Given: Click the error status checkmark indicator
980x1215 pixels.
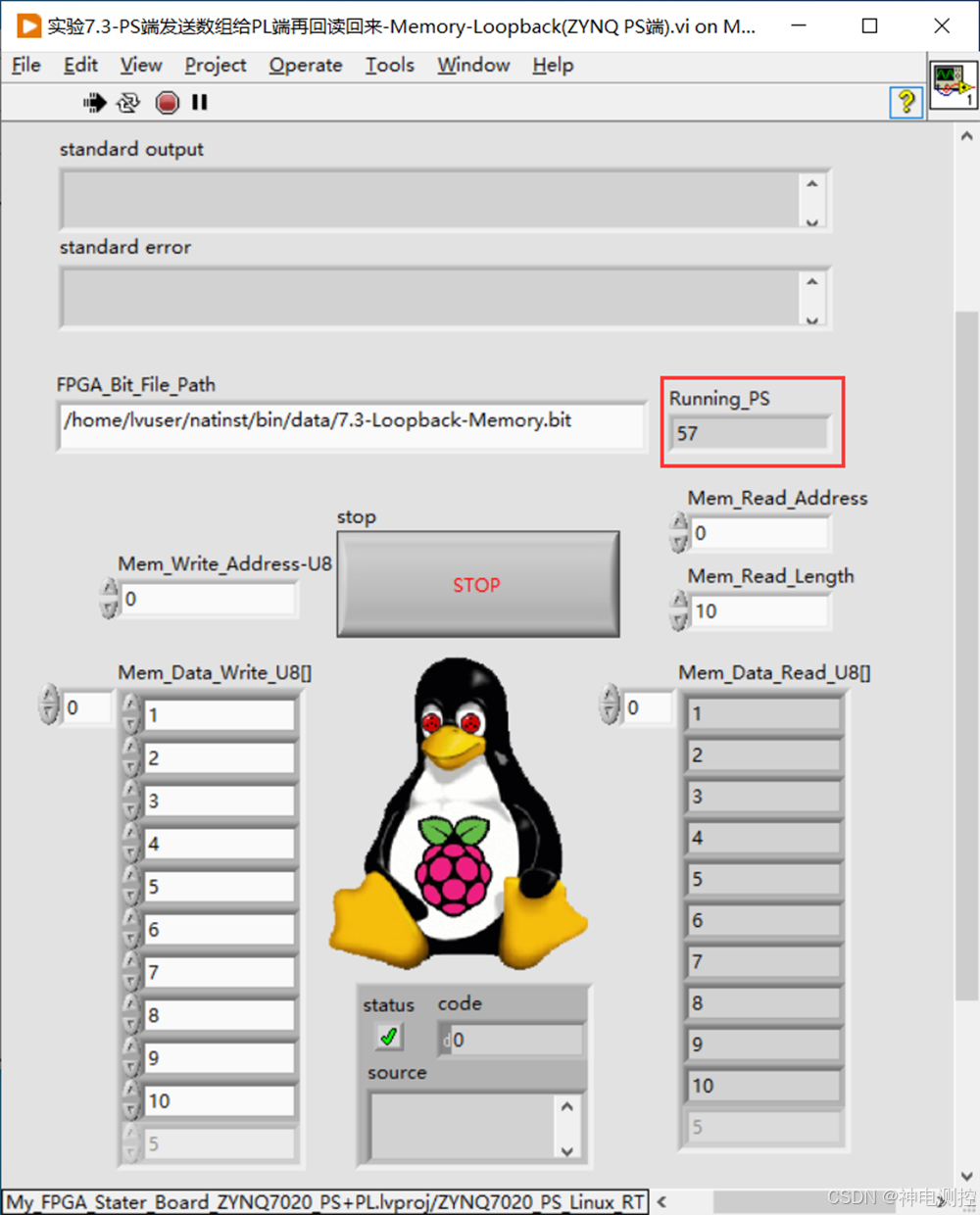Looking at the screenshot, I should (x=389, y=1036).
